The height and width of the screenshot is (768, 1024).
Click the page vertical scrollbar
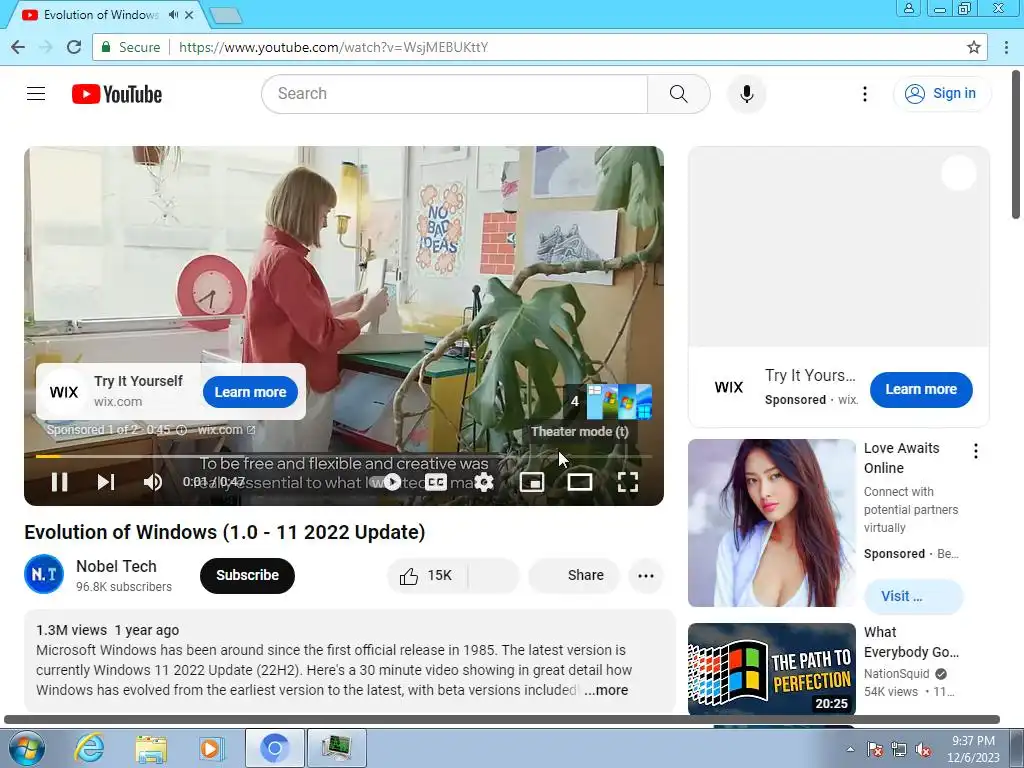(x=1016, y=144)
